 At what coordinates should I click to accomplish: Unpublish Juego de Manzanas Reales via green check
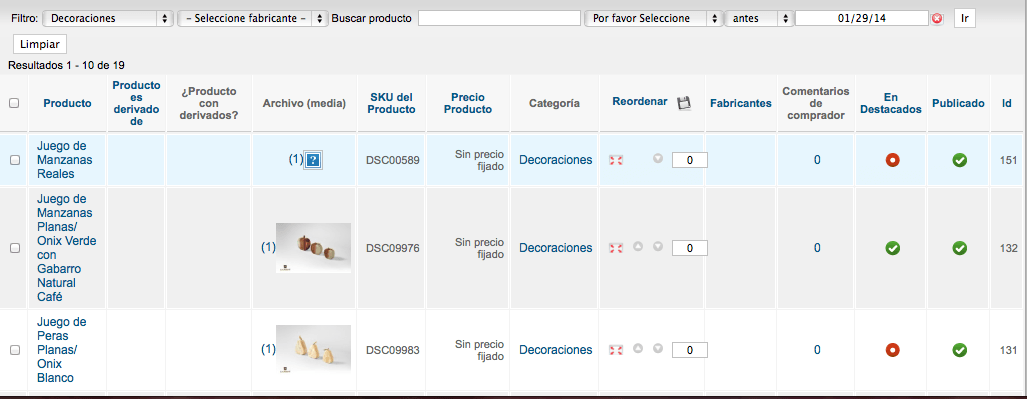960,160
